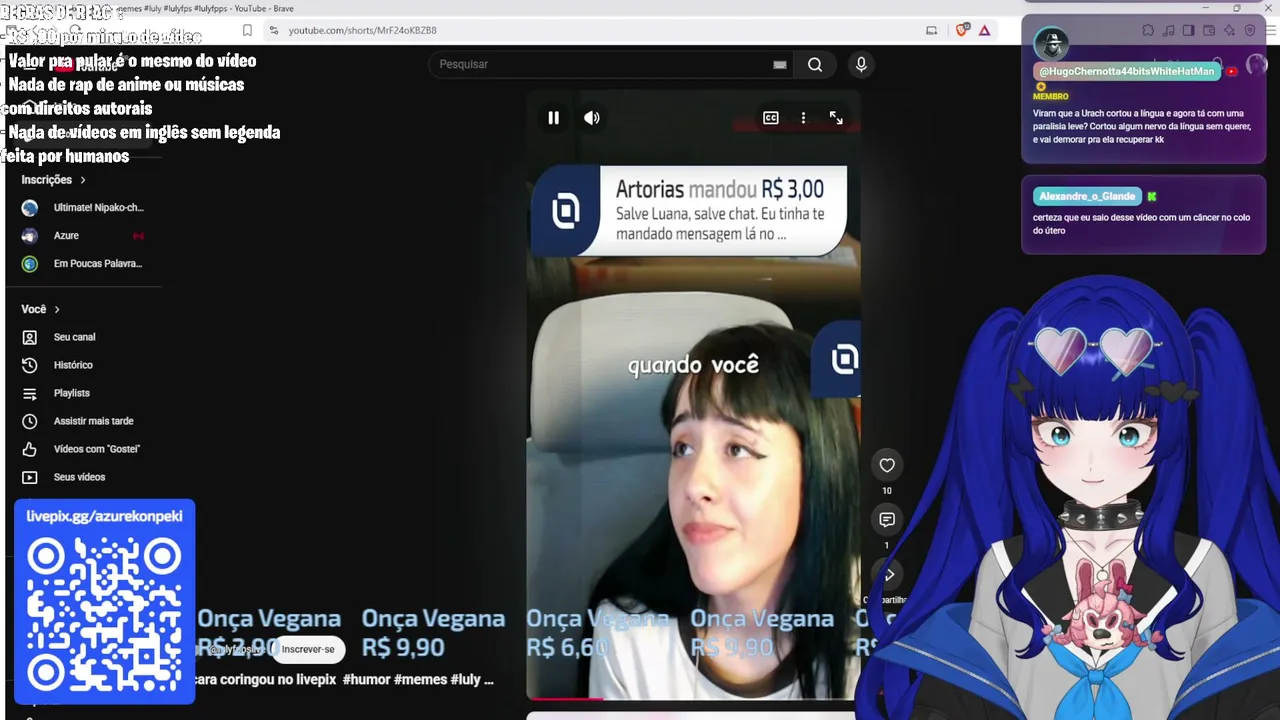
Task: Click the music note media control icon
Action: click(x=1168, y=30)
